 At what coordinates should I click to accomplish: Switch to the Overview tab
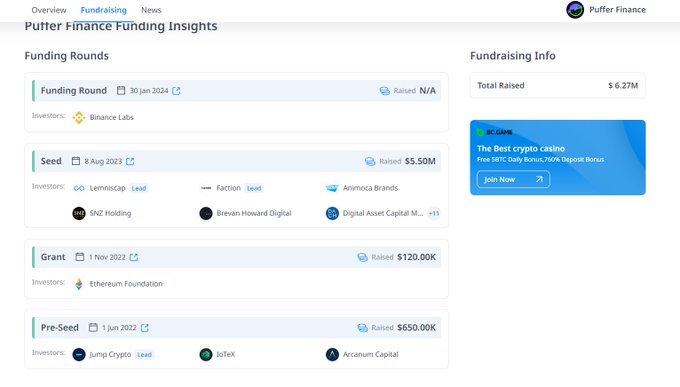coord(49,10)
